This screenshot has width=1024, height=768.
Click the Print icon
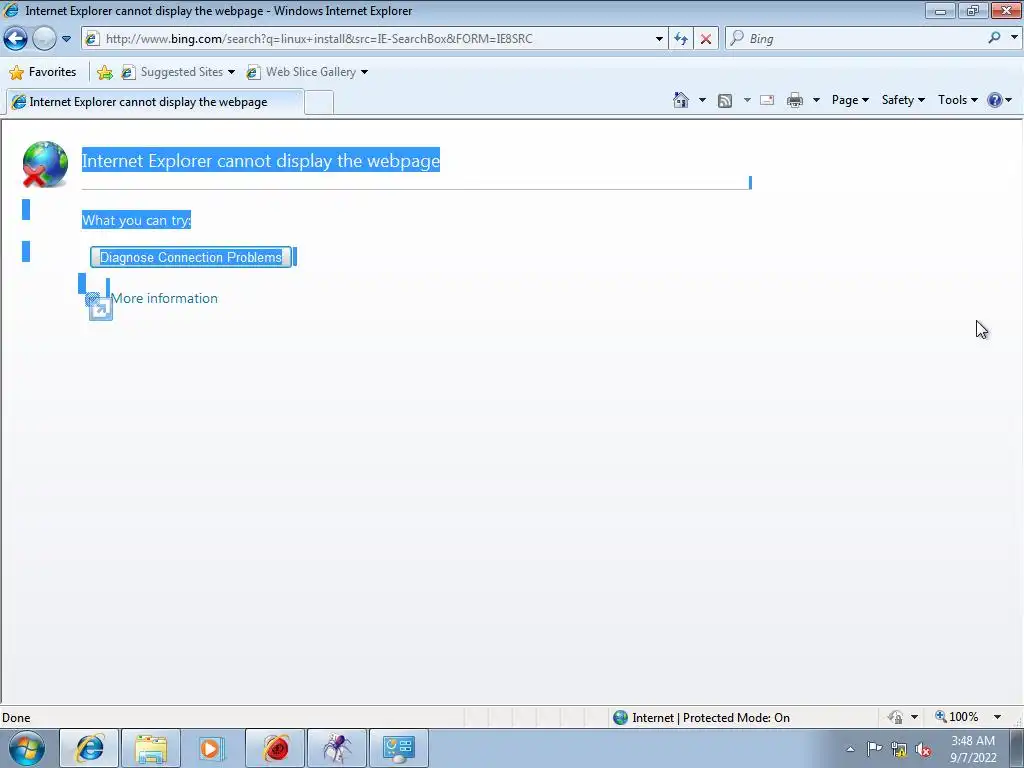point(795,100)
